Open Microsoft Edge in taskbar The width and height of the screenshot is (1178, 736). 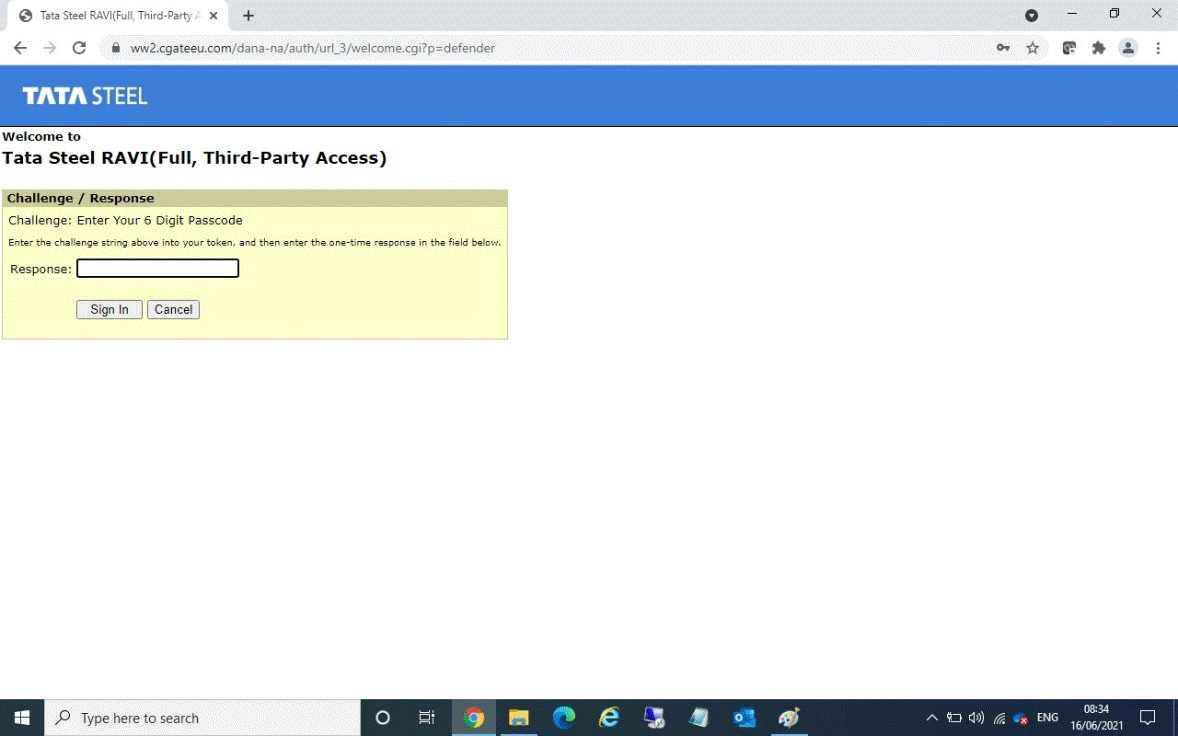[x=563, y=718]
